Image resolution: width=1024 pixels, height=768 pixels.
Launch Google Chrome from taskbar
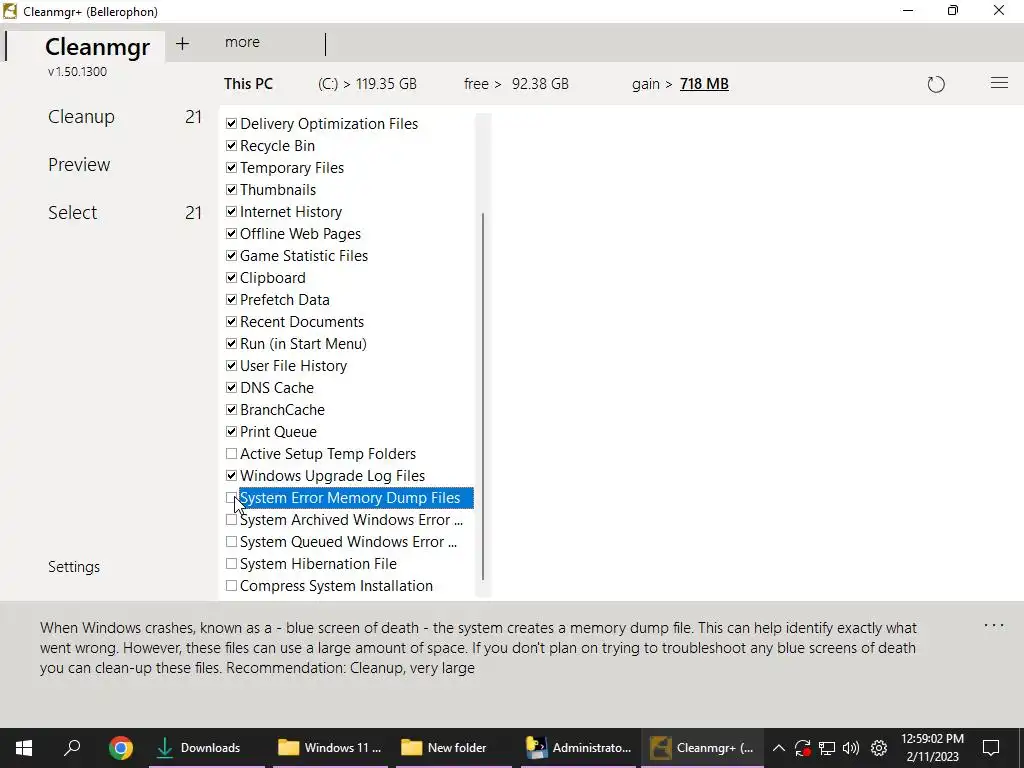coord(121,748)
